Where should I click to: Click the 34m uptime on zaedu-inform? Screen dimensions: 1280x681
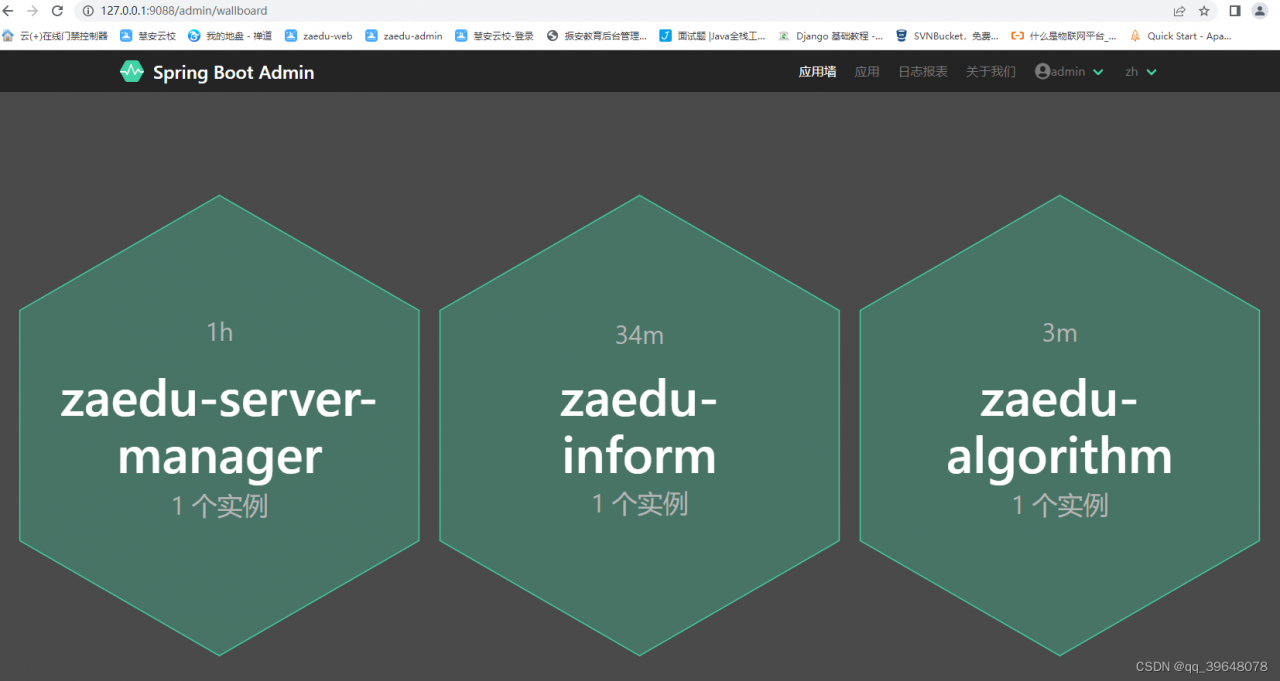640,335
